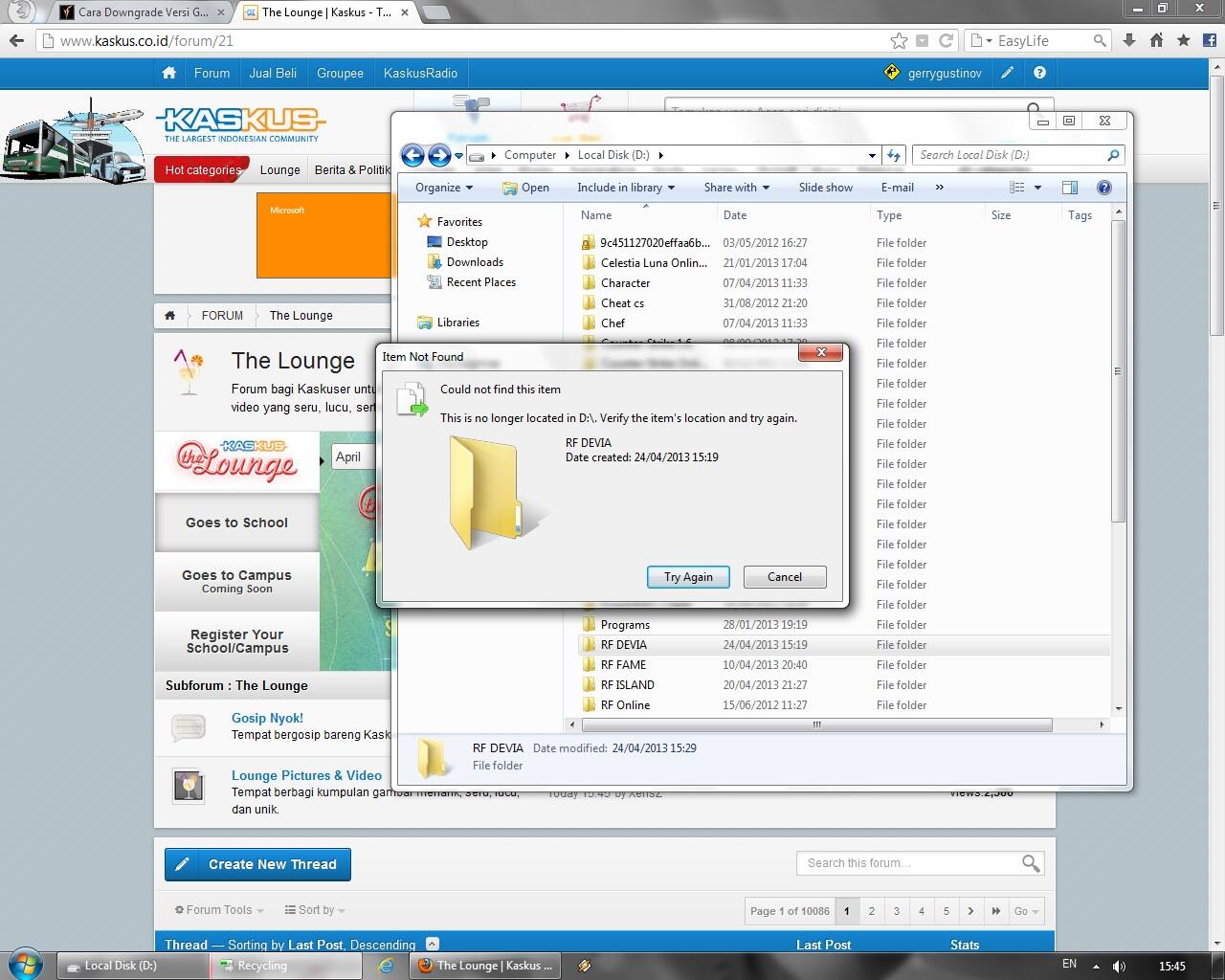Switch to Cara Downgrade Versi browser tab

coord(142,12)
